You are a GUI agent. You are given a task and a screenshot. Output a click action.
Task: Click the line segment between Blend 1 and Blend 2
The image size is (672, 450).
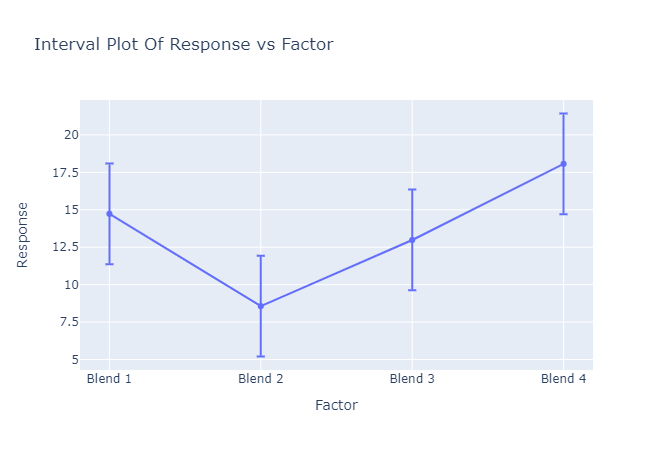pos(185,260)
